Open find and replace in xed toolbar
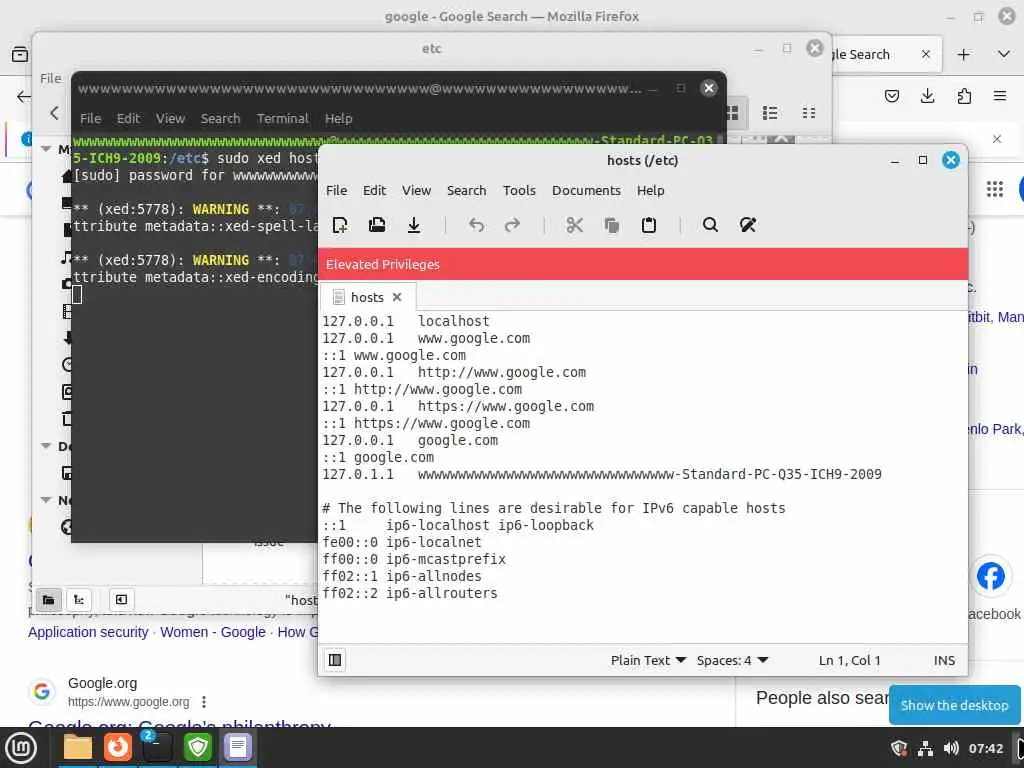 pos(748,225)
